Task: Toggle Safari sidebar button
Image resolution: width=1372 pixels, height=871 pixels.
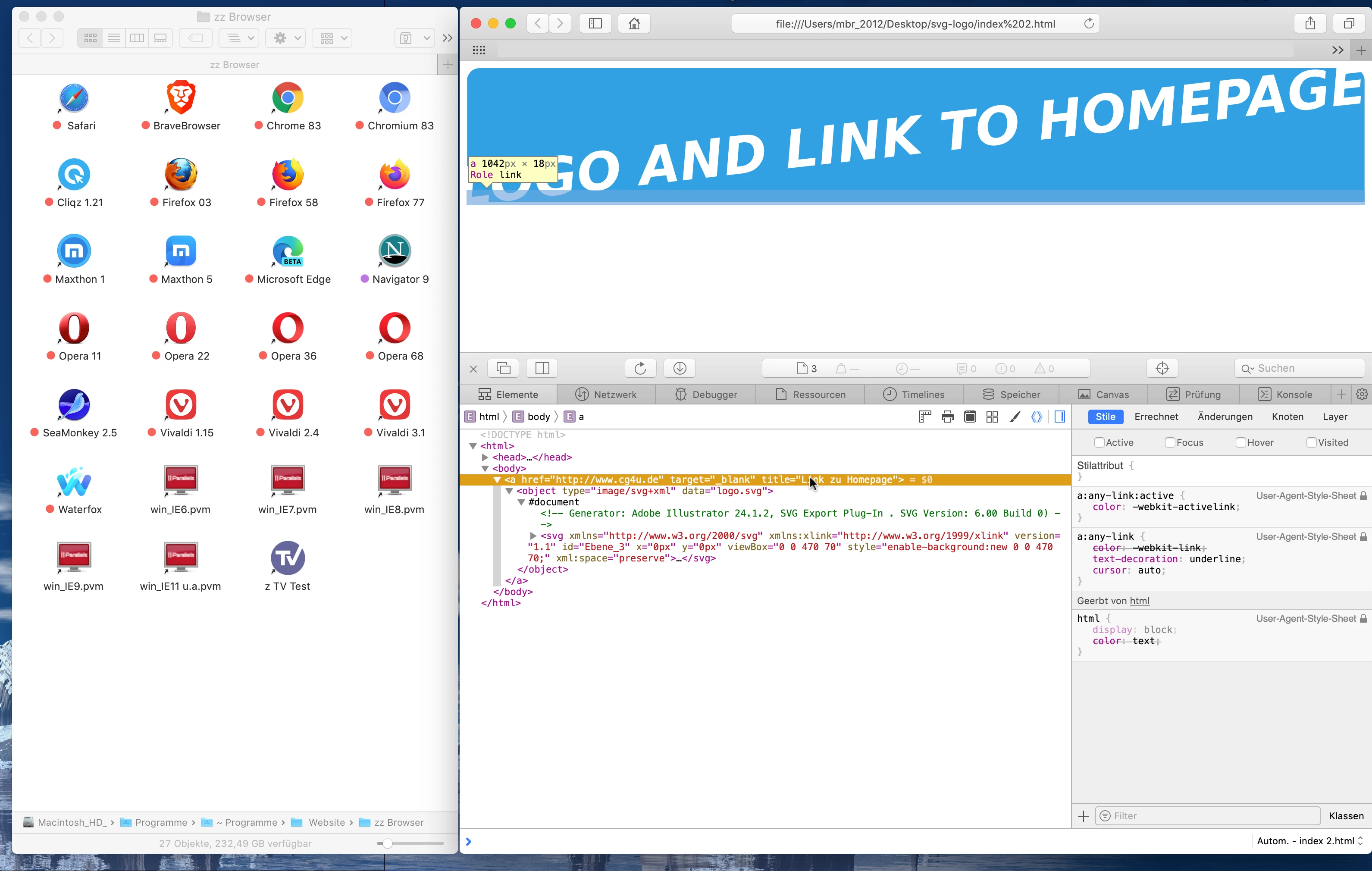Action: 595,23
